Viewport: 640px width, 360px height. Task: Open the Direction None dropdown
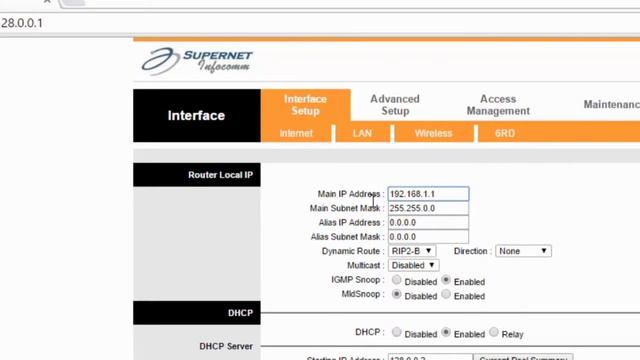(523, 251)
